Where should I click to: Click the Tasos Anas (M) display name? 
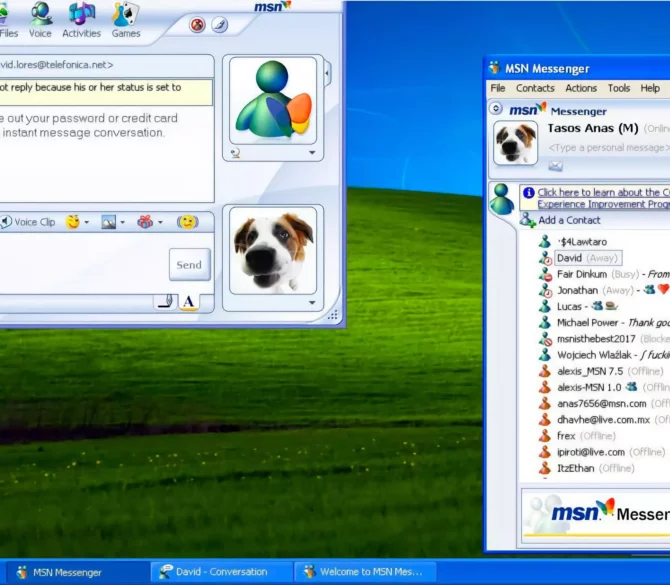(593, 128)
